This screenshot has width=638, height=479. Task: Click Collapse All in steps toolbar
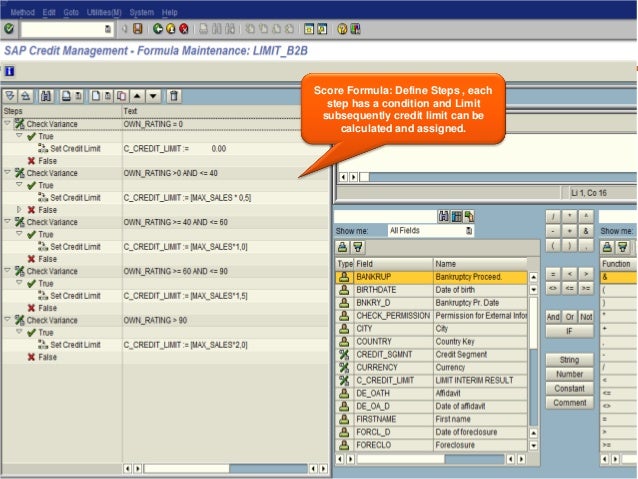point(26,96)
